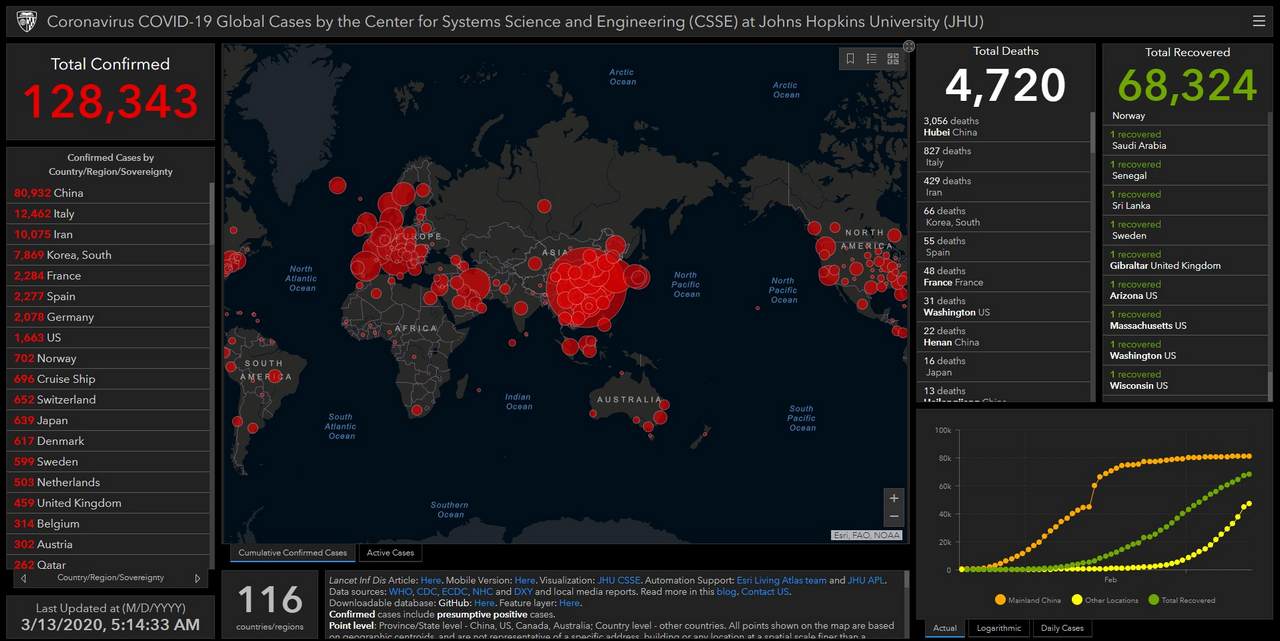This screenshot has height=641, width=1280.
Task: Open the WHO data source link
Action: tap(399, 592)
